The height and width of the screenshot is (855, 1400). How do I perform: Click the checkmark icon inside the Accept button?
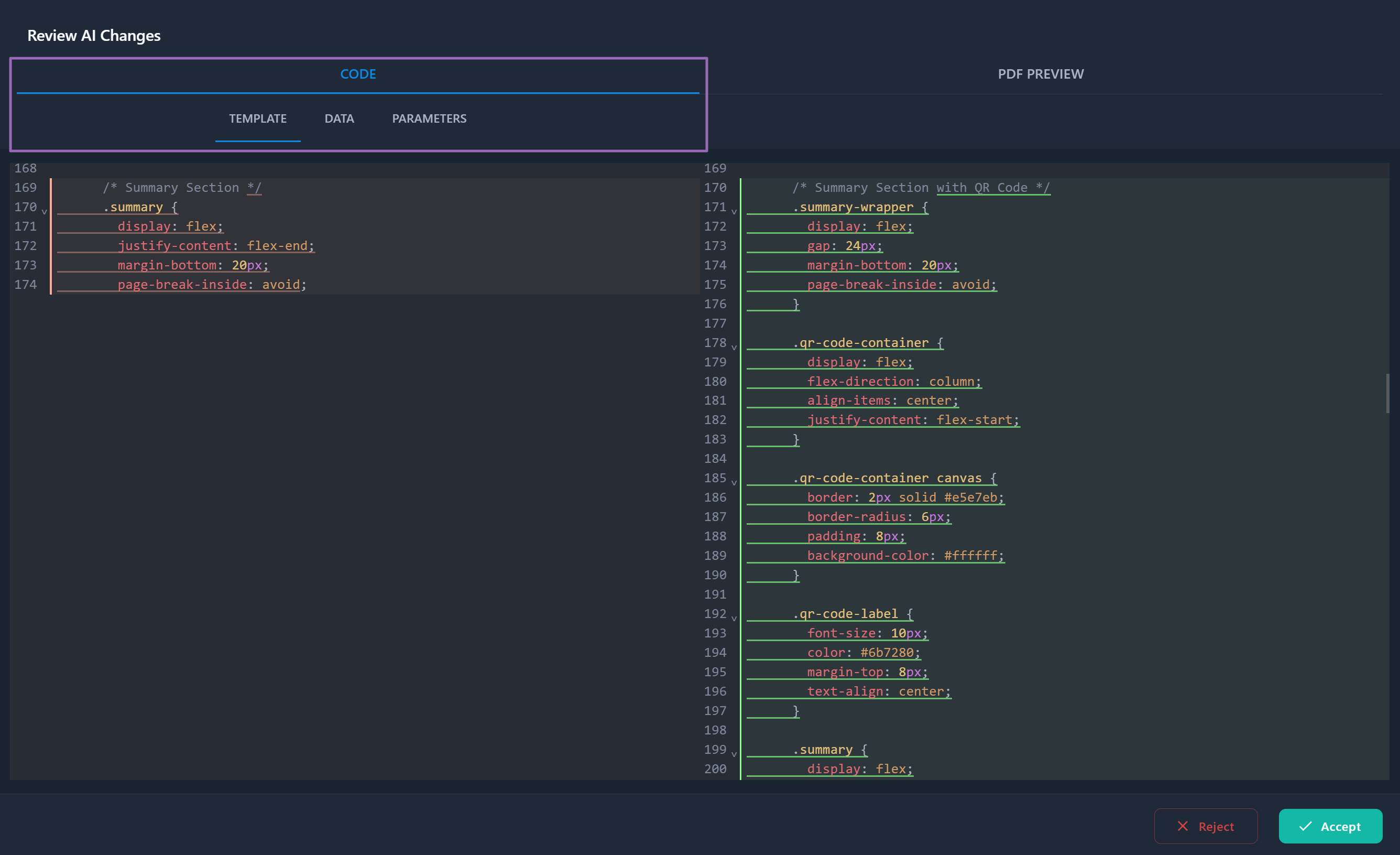pyautogui.click(x=1305, y=826)
